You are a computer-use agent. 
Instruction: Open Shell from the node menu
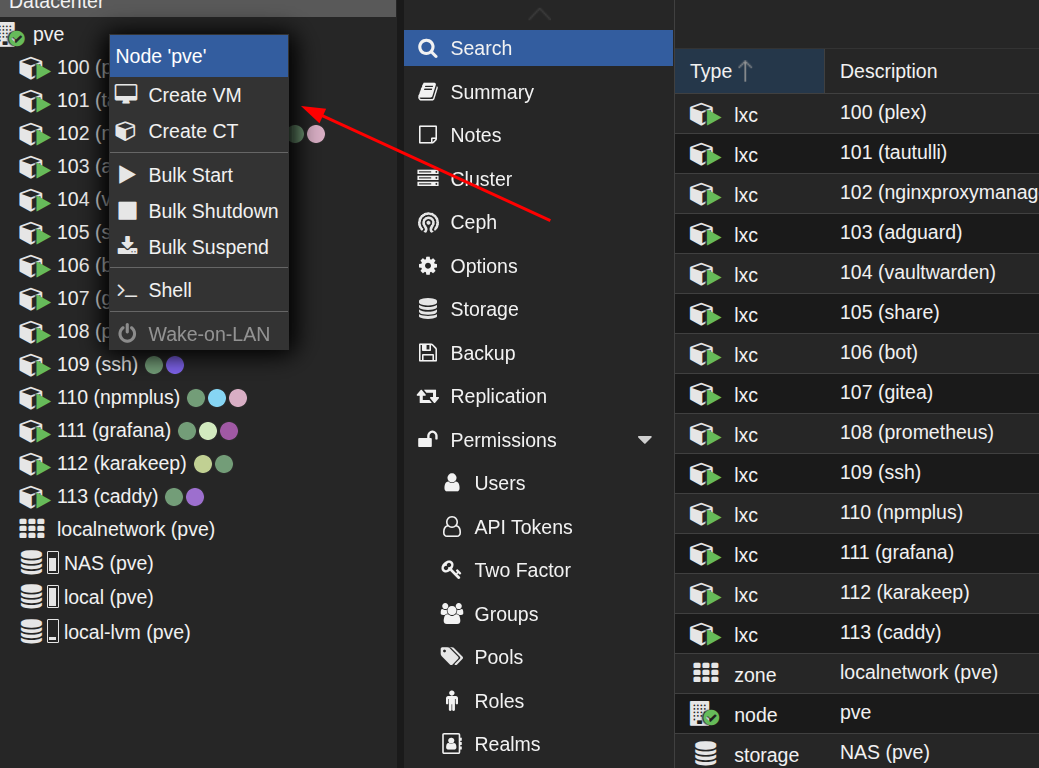click(170, 290)
